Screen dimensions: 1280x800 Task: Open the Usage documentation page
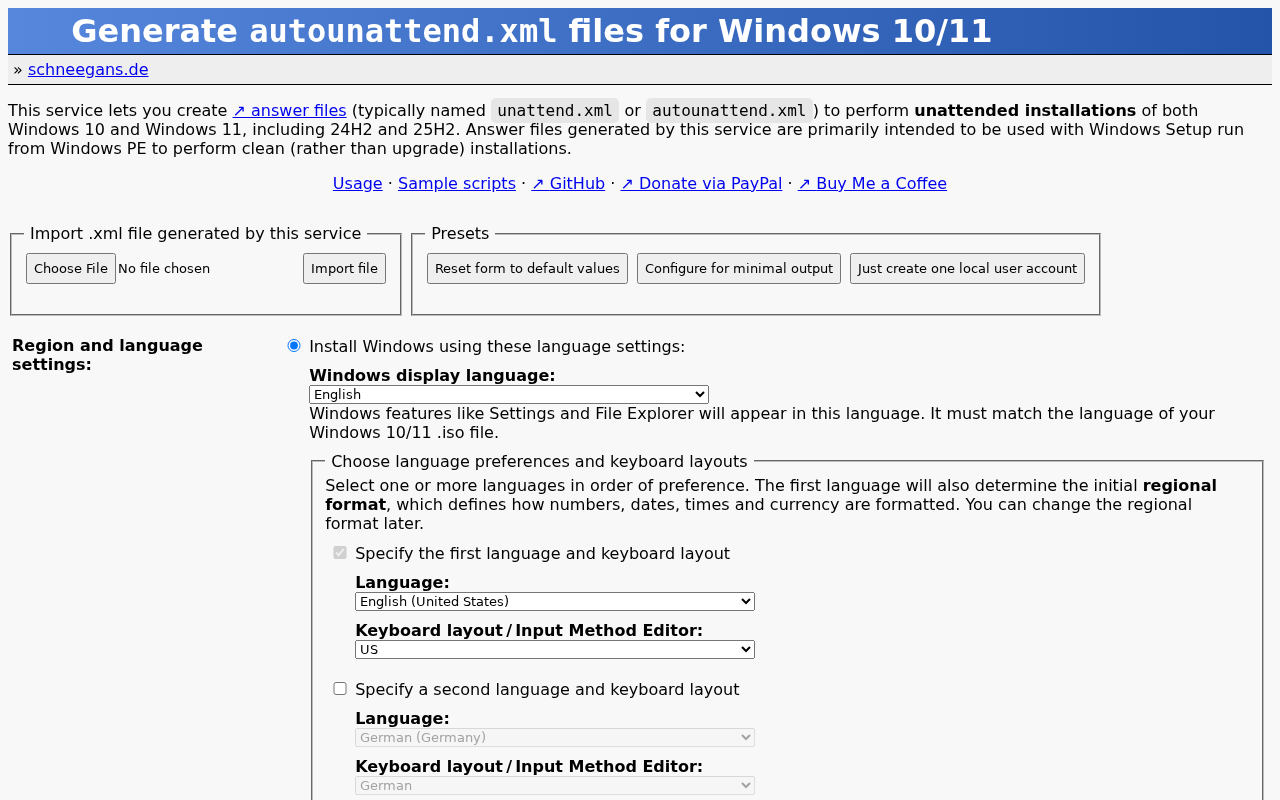357,182
